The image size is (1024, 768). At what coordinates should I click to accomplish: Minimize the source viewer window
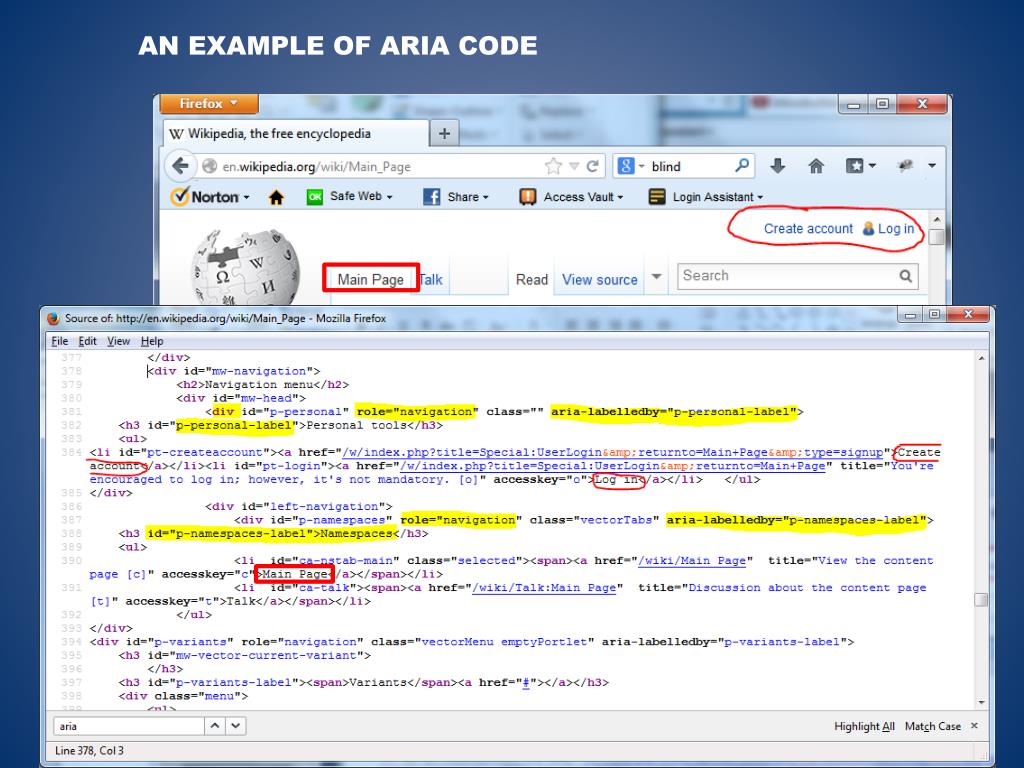point(911,315)
